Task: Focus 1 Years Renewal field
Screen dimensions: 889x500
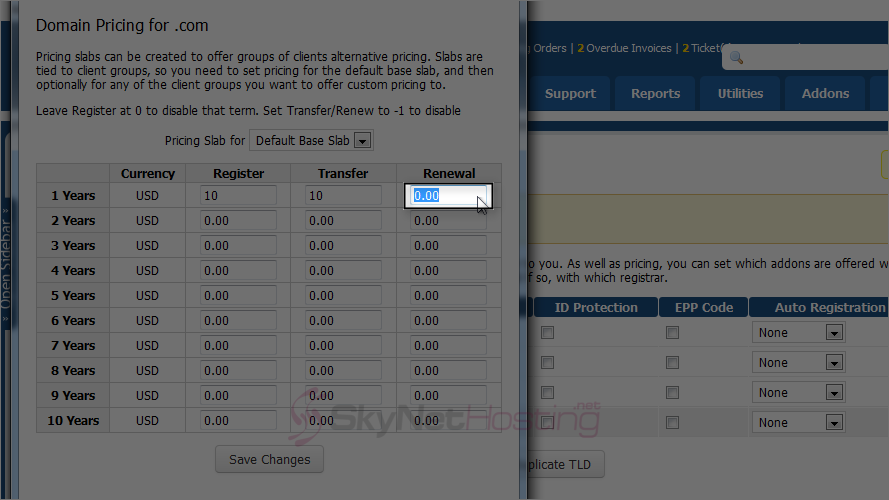Action: tap(448, 196)
